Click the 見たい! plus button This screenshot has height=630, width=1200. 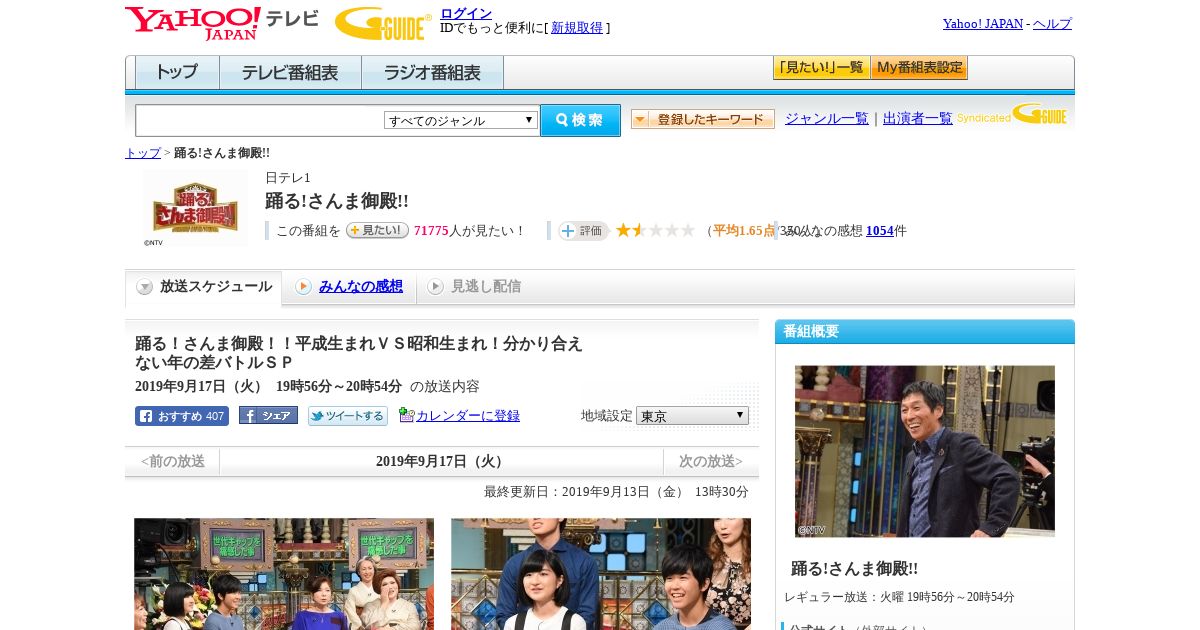tap(377, 230)
